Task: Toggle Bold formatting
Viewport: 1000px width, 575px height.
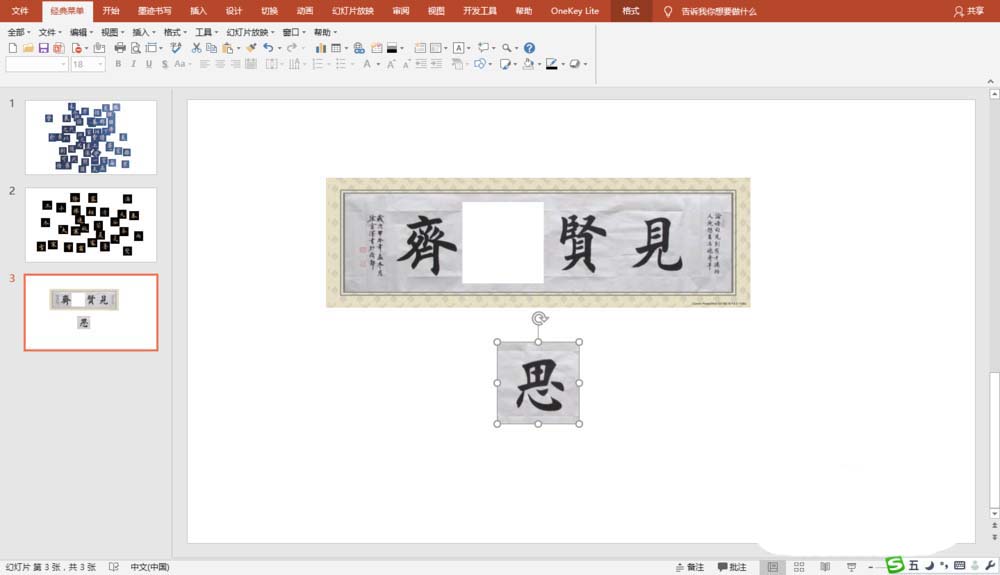Action: tap(118, 64)
